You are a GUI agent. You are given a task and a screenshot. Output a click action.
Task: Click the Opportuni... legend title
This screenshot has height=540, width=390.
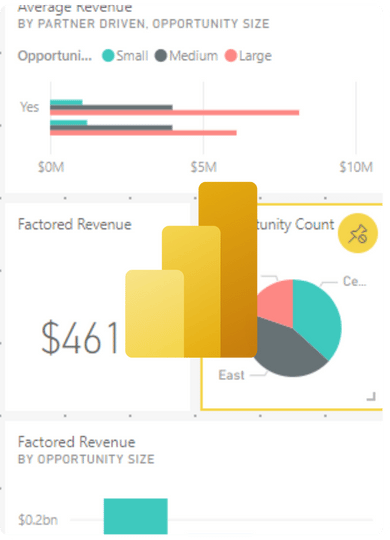pyautogui.click(x=55, y=56)
